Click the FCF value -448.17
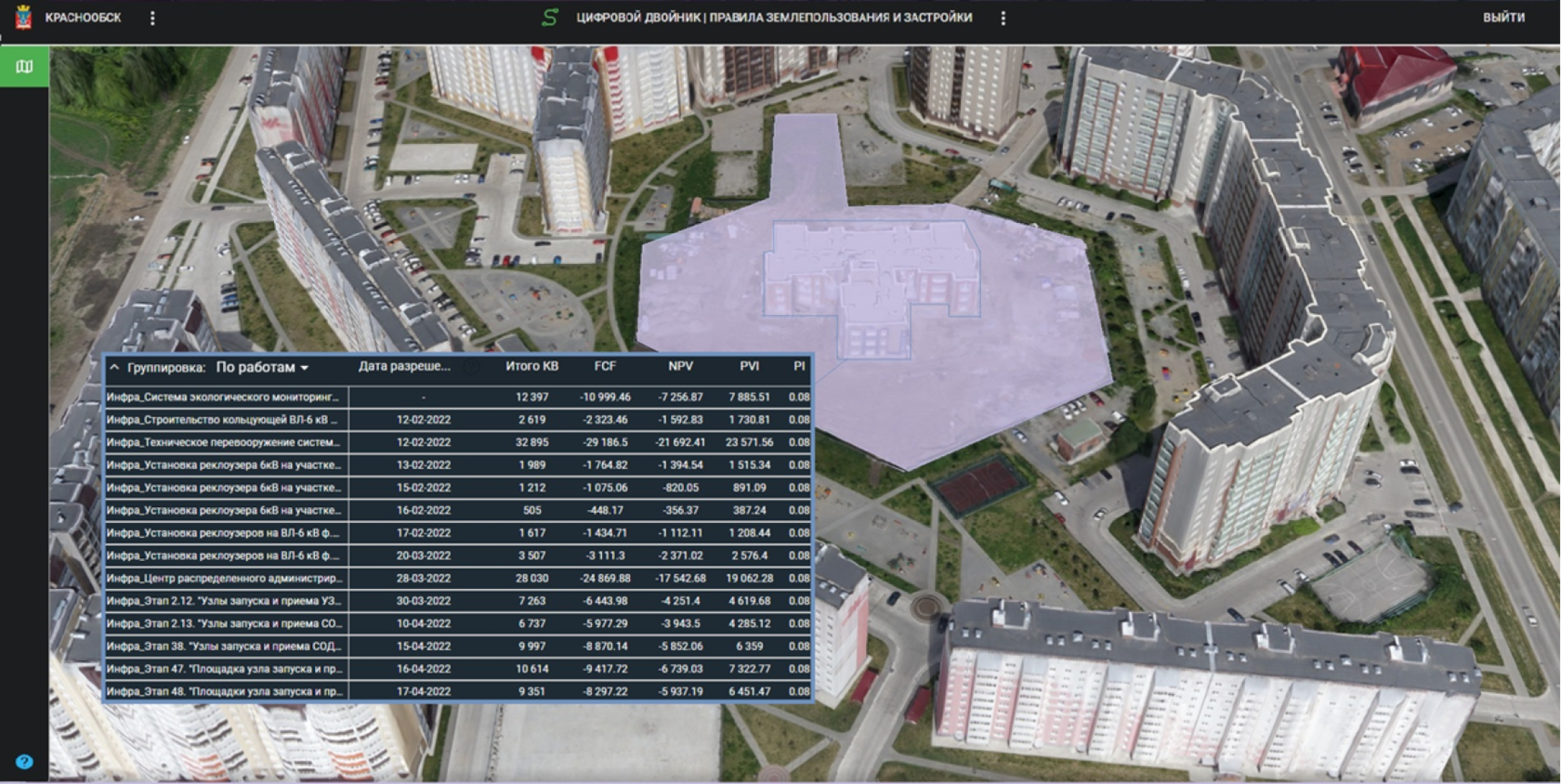This screenshot has height=784, width=1561. pos(605,510)
